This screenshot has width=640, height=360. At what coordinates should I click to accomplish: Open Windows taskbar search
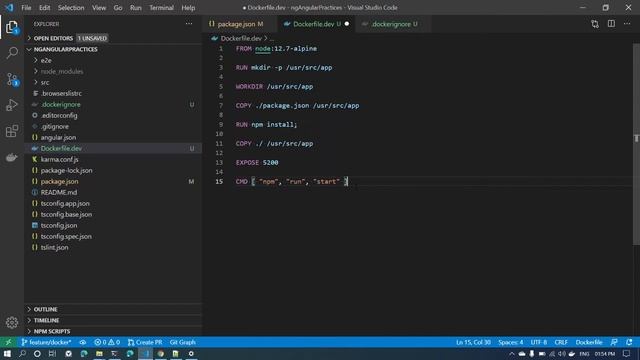[x=22, y=353]
